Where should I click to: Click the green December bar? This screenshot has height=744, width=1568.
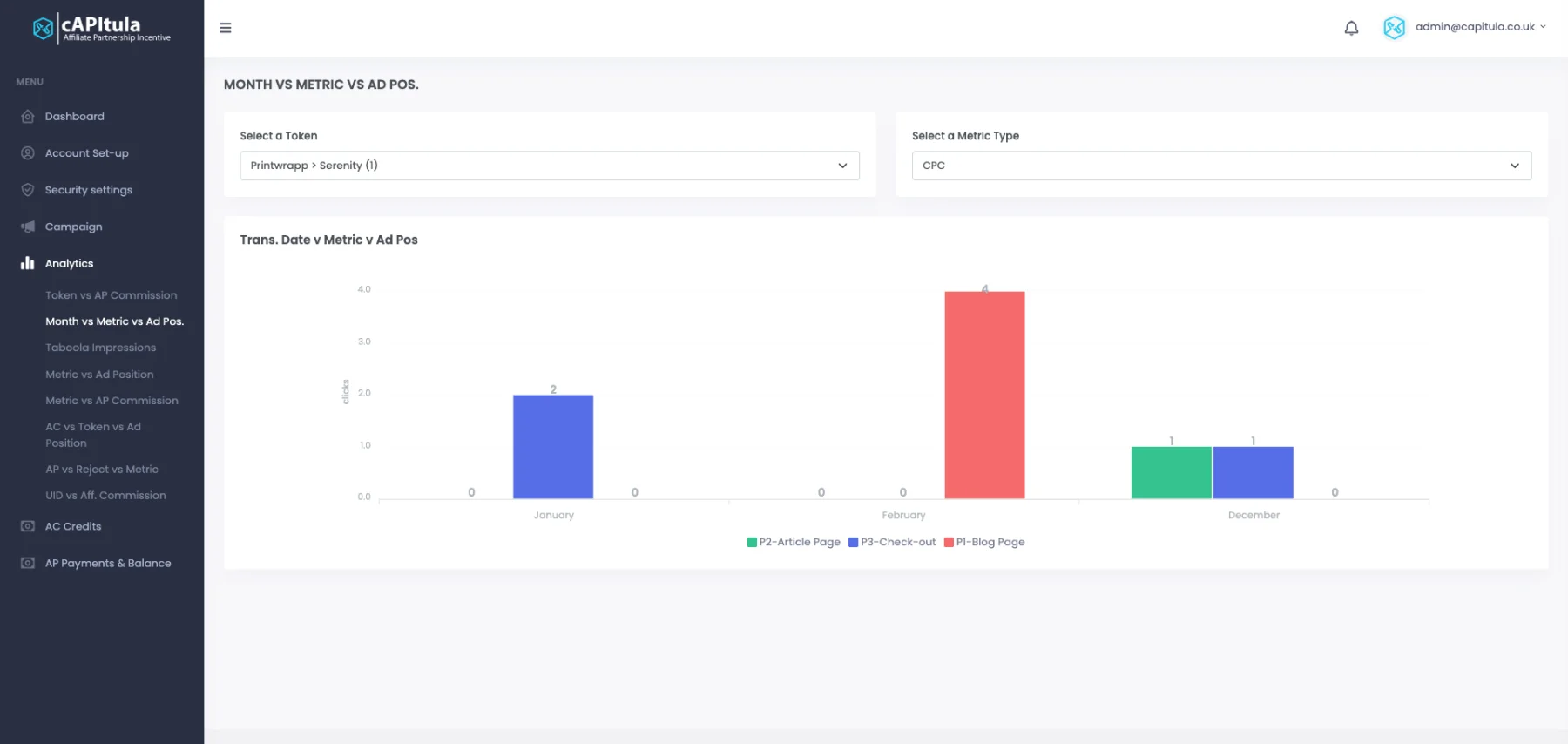tap(1172, 473)
